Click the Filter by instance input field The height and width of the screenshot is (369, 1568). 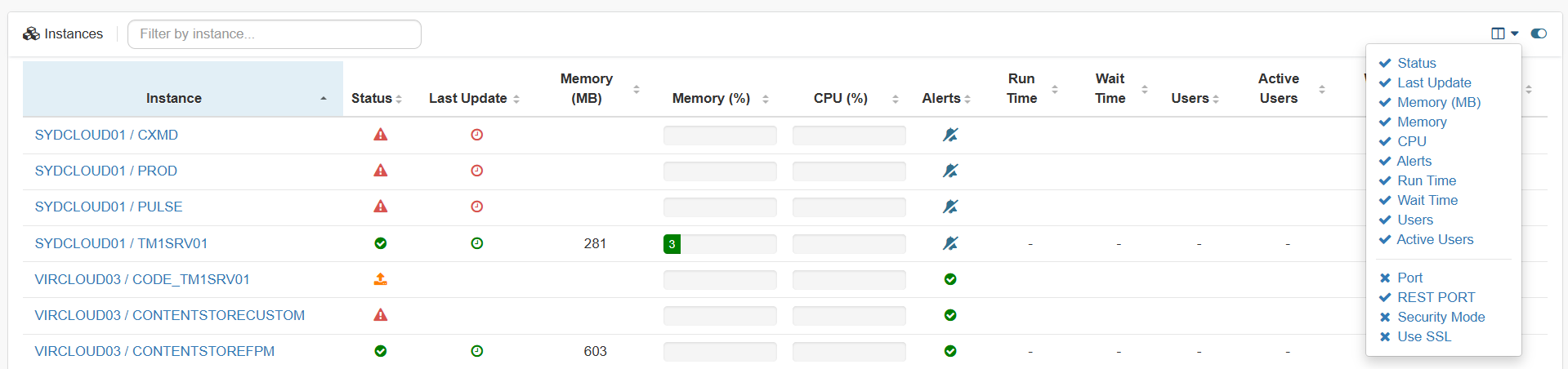[275, 34]
